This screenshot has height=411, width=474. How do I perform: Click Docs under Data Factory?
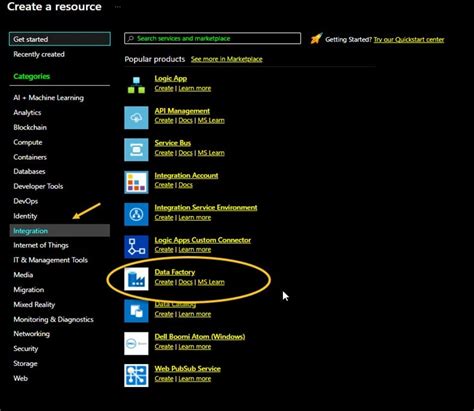point(185,282)
